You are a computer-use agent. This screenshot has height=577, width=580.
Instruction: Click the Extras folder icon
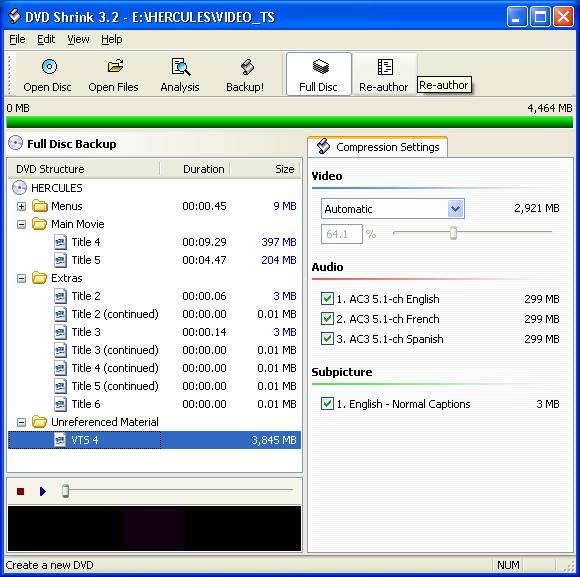pos(40,278)
